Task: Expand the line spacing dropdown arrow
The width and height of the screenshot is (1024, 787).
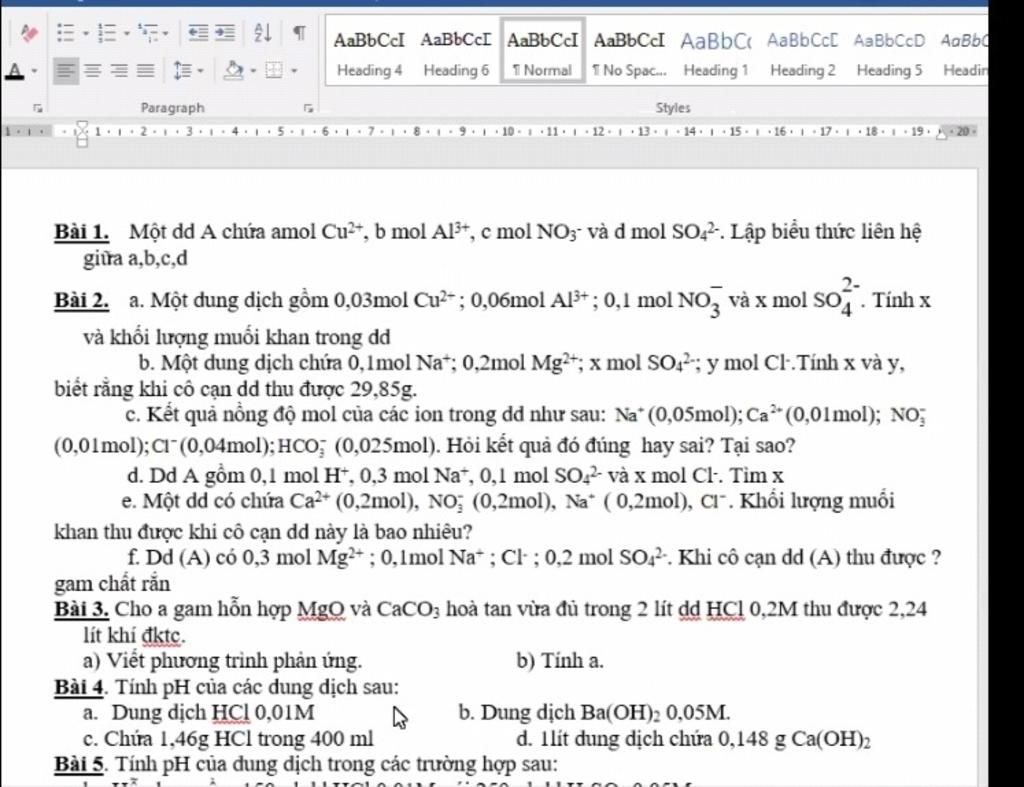Action: click(x=200, y=71)
